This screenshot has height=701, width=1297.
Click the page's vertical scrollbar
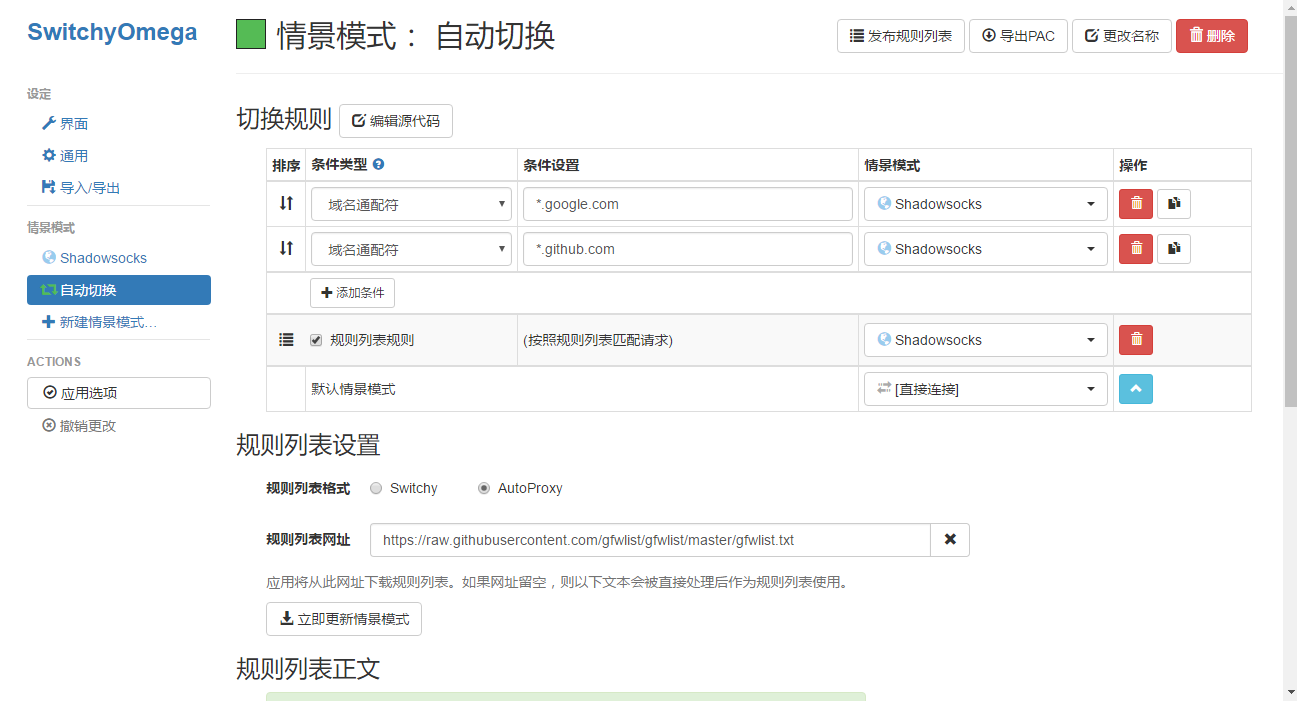coord(1290,212)
